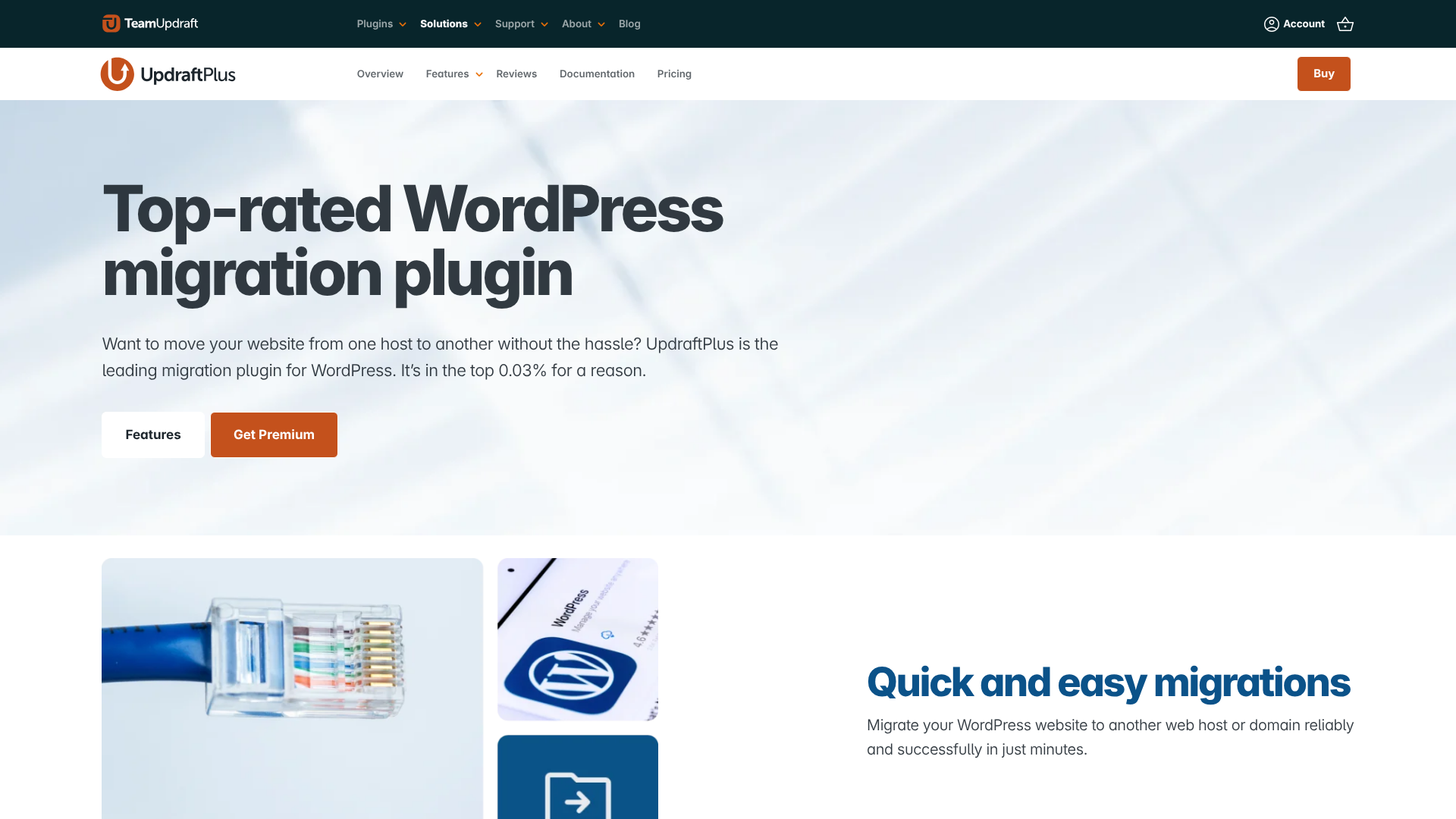This screenshot has height=819, width=1456.
Task: Go to the Documentation page
Action: (x=597, y=74)
